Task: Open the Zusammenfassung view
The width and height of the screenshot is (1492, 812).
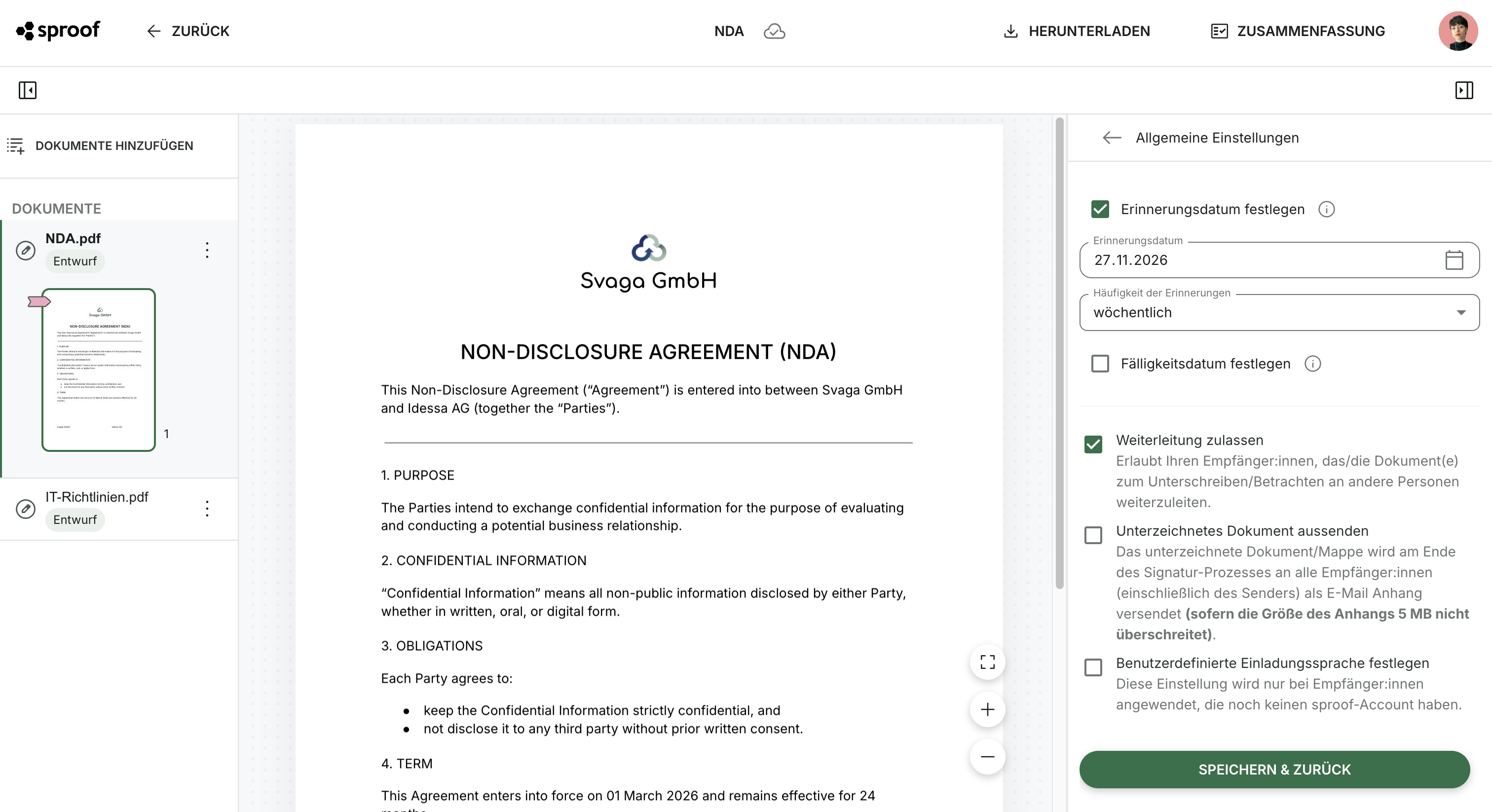Action: [x=1298, y=31]
